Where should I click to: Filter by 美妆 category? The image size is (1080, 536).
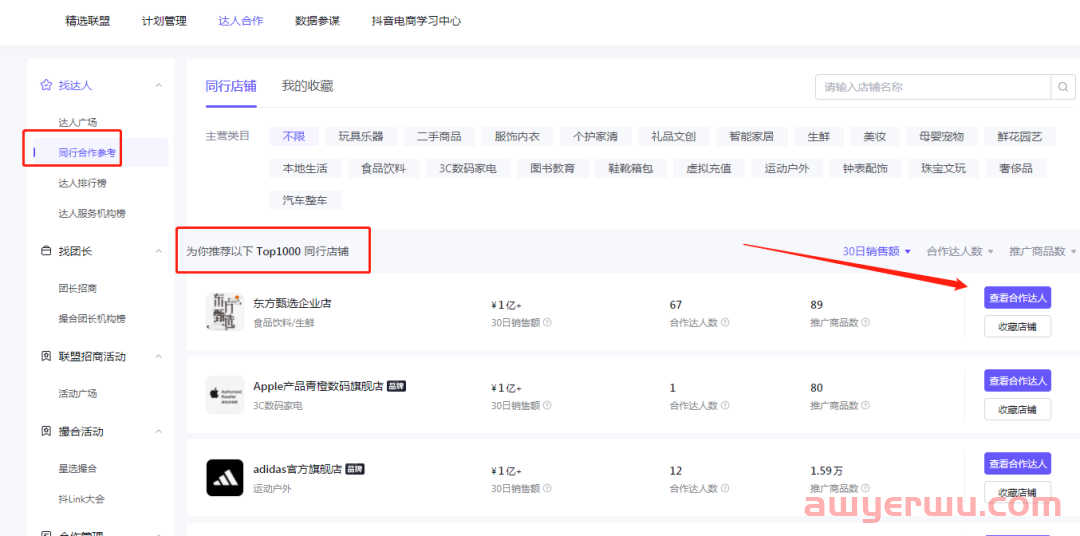875,136
